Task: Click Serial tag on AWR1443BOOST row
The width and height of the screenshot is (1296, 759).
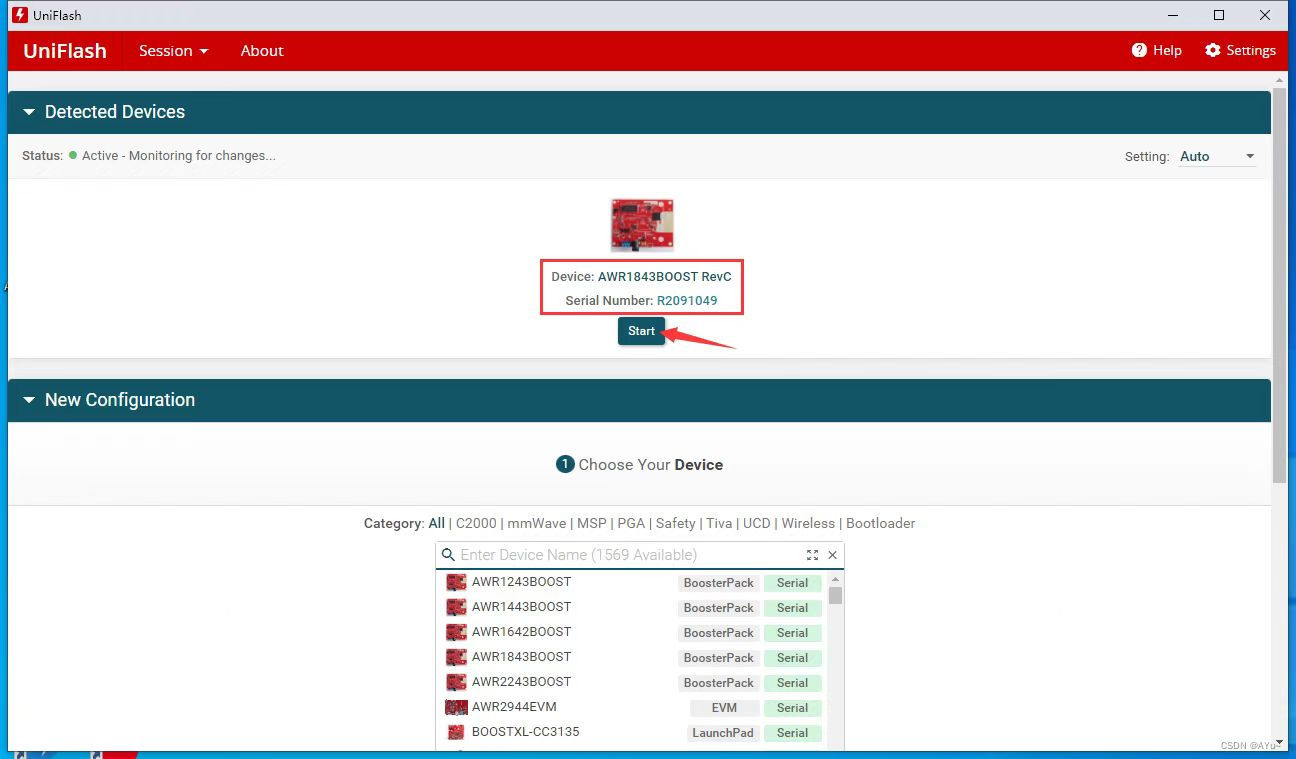Action: point(792,608)
